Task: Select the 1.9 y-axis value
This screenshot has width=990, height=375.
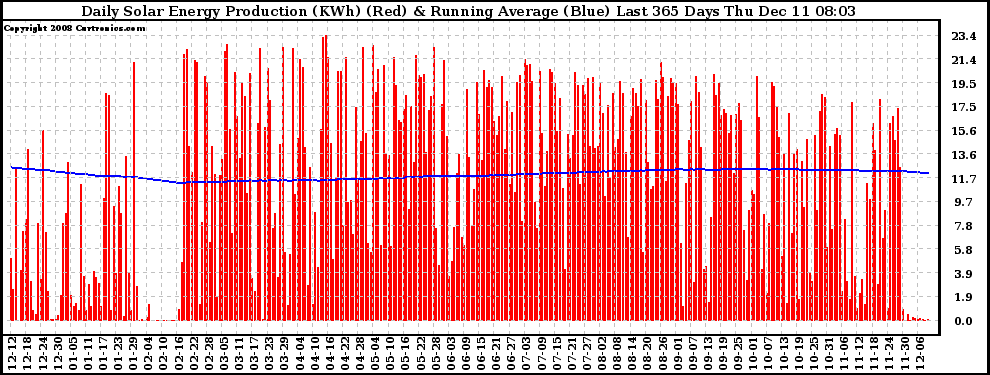Action: coord(964,297)
